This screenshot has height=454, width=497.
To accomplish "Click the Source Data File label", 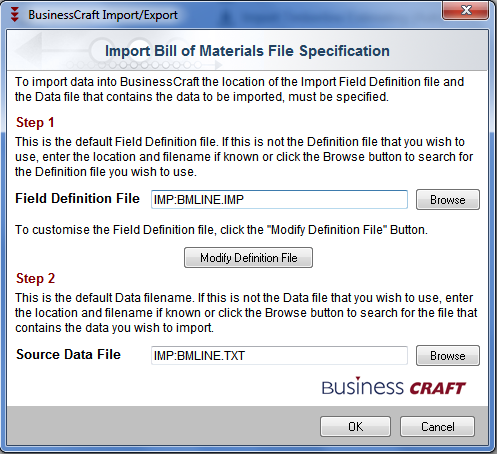I will coord(68,354).
